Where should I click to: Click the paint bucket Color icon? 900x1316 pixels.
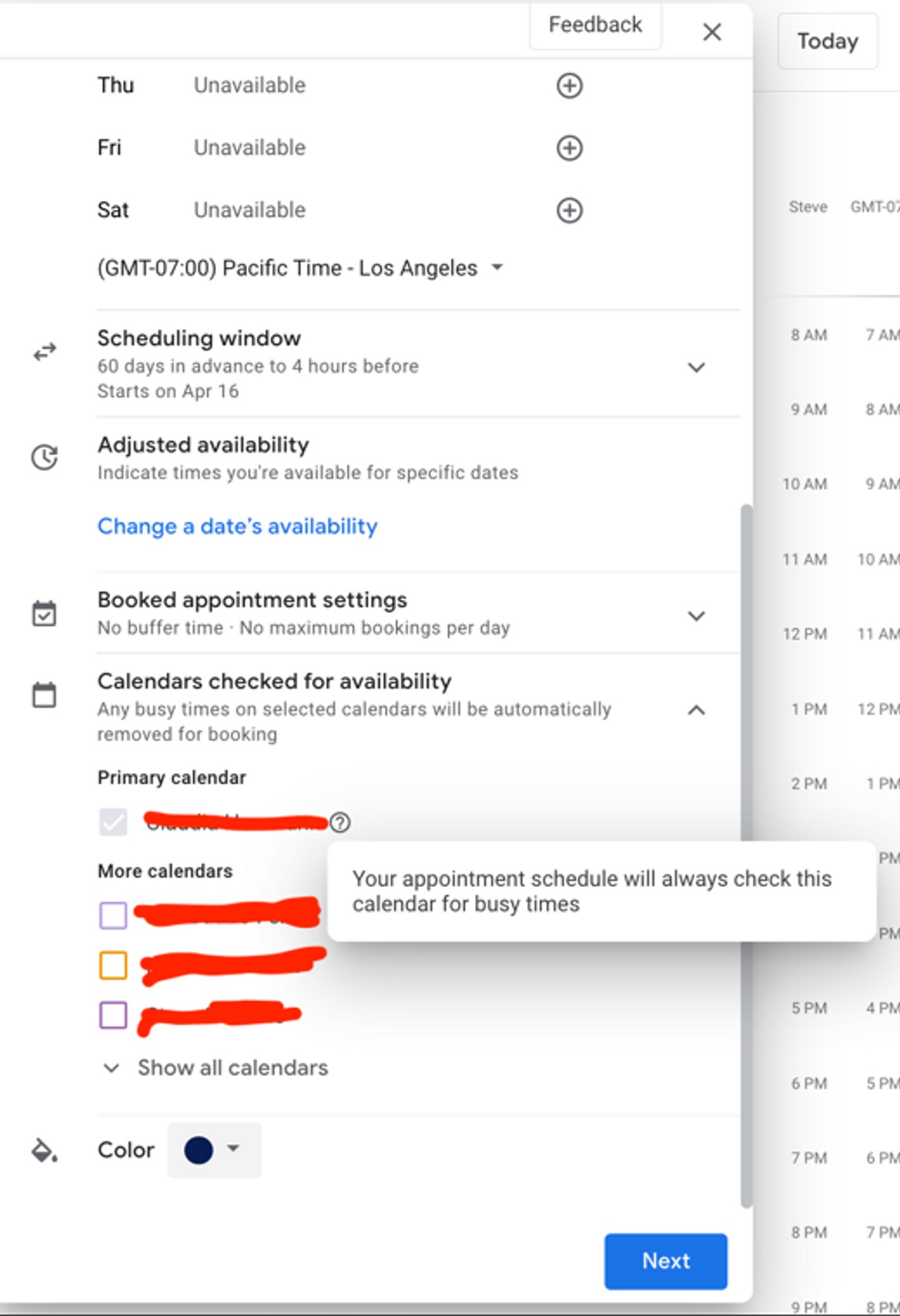44,1150
